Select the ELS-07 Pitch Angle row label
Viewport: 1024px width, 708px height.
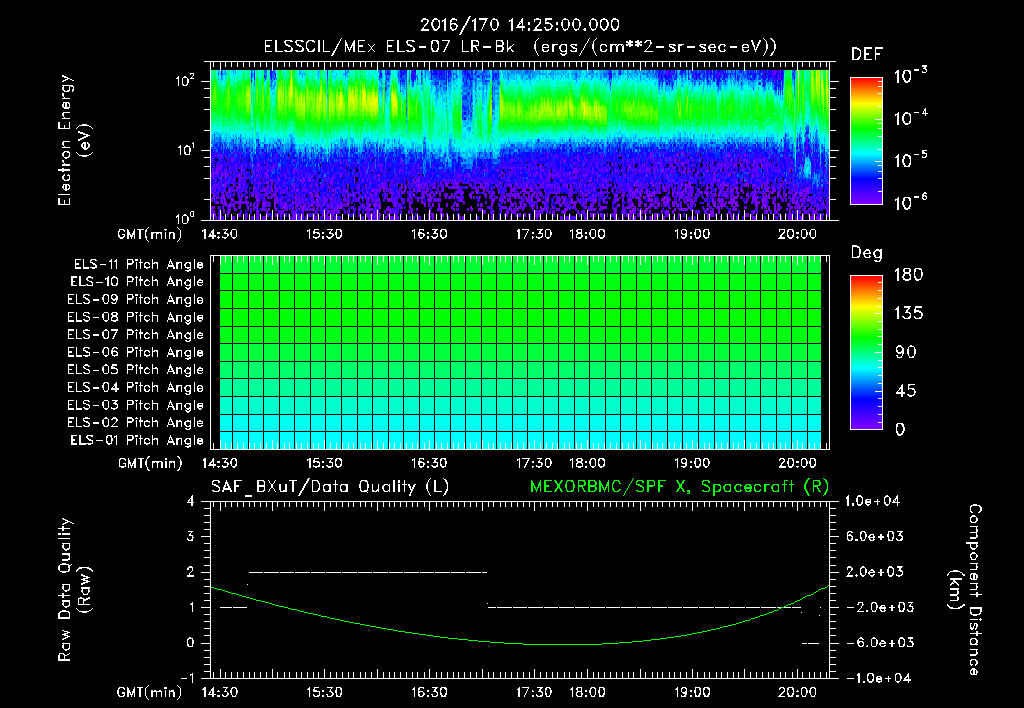point(135,335)
